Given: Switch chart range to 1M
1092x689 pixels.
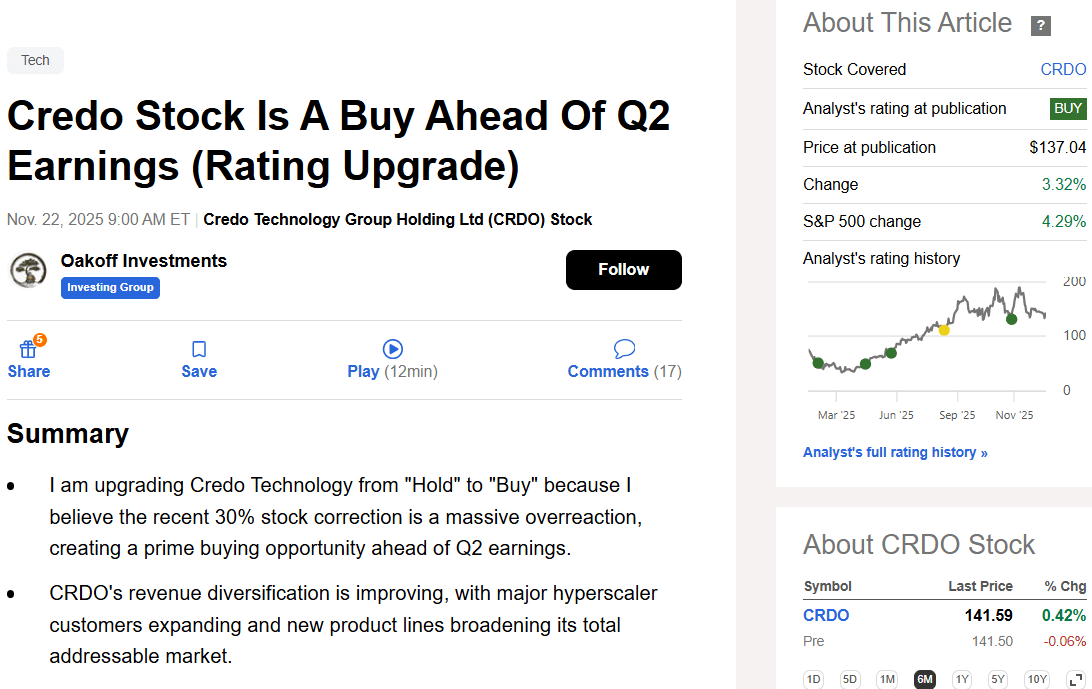Looking at the screenshot, I should 887,679.
